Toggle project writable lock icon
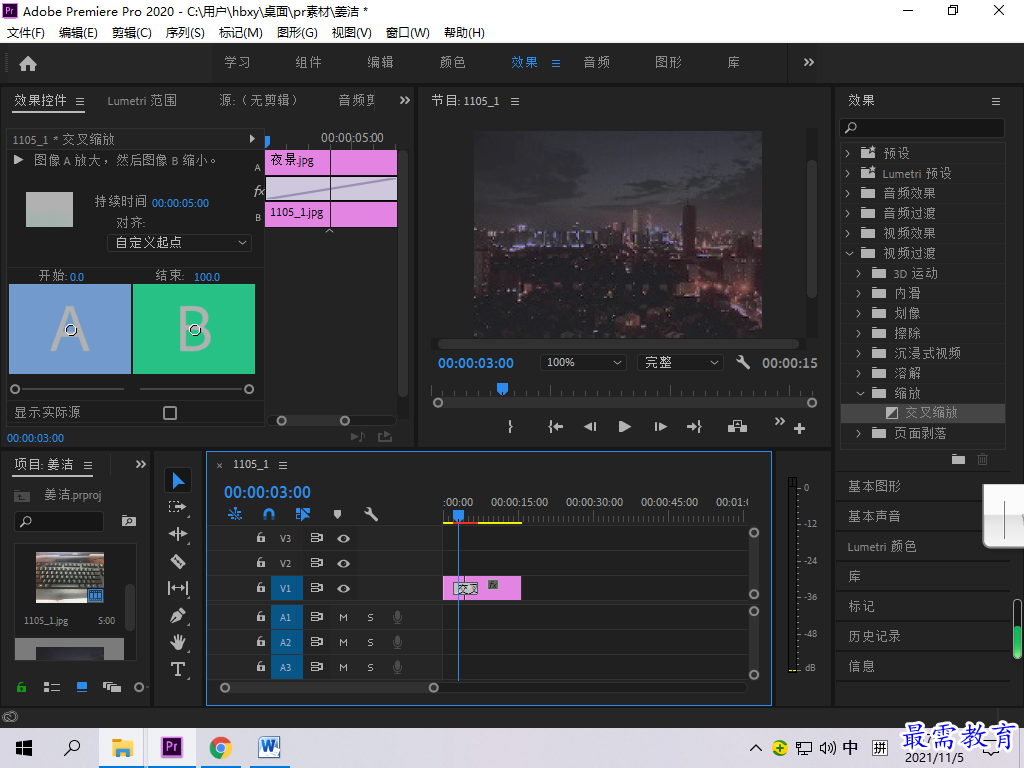Screen dimensions: 1024x768 (22, 687)
